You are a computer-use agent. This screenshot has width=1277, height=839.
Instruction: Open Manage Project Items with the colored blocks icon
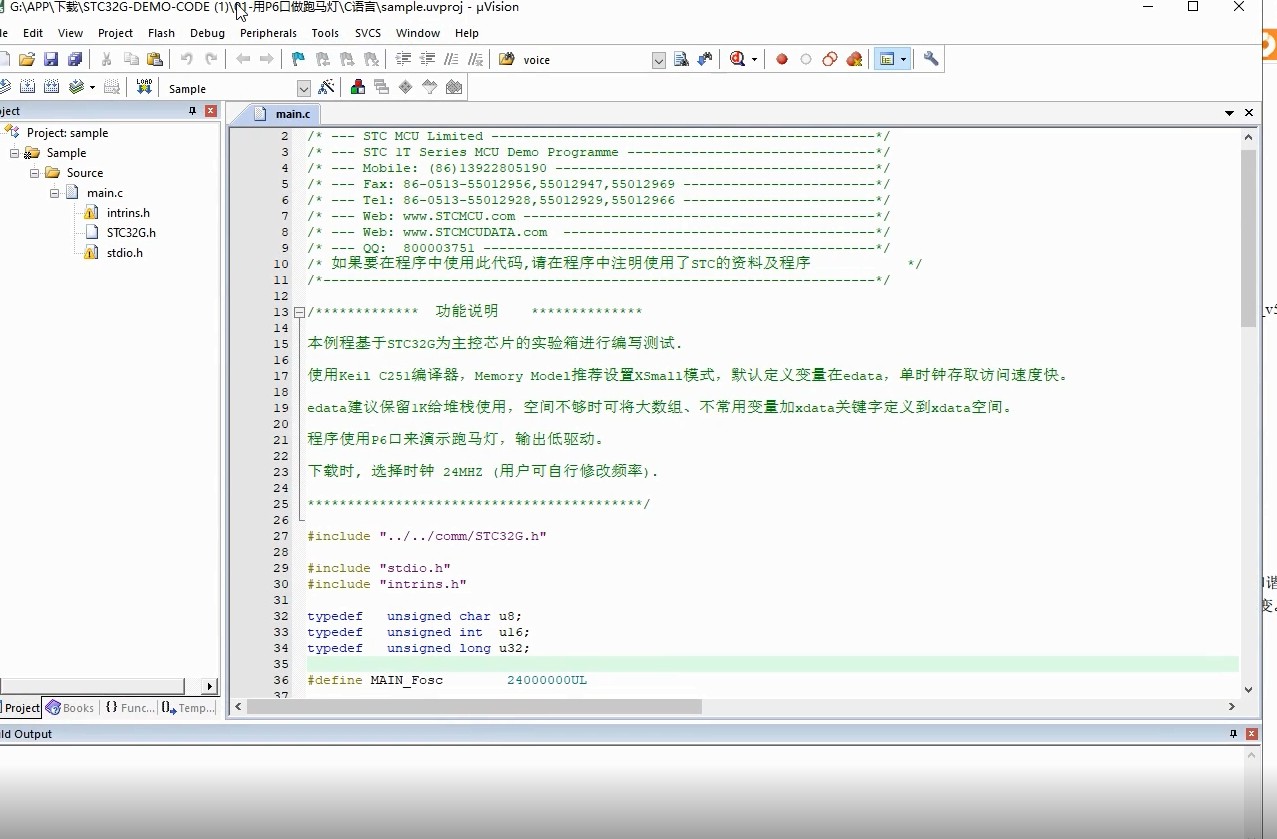(358, 88)
